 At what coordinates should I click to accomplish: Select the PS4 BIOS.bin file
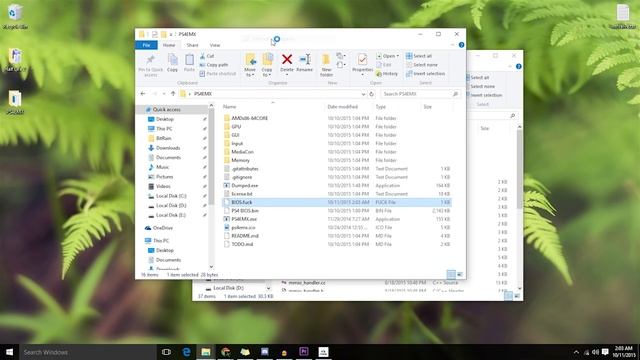(245, 211)
